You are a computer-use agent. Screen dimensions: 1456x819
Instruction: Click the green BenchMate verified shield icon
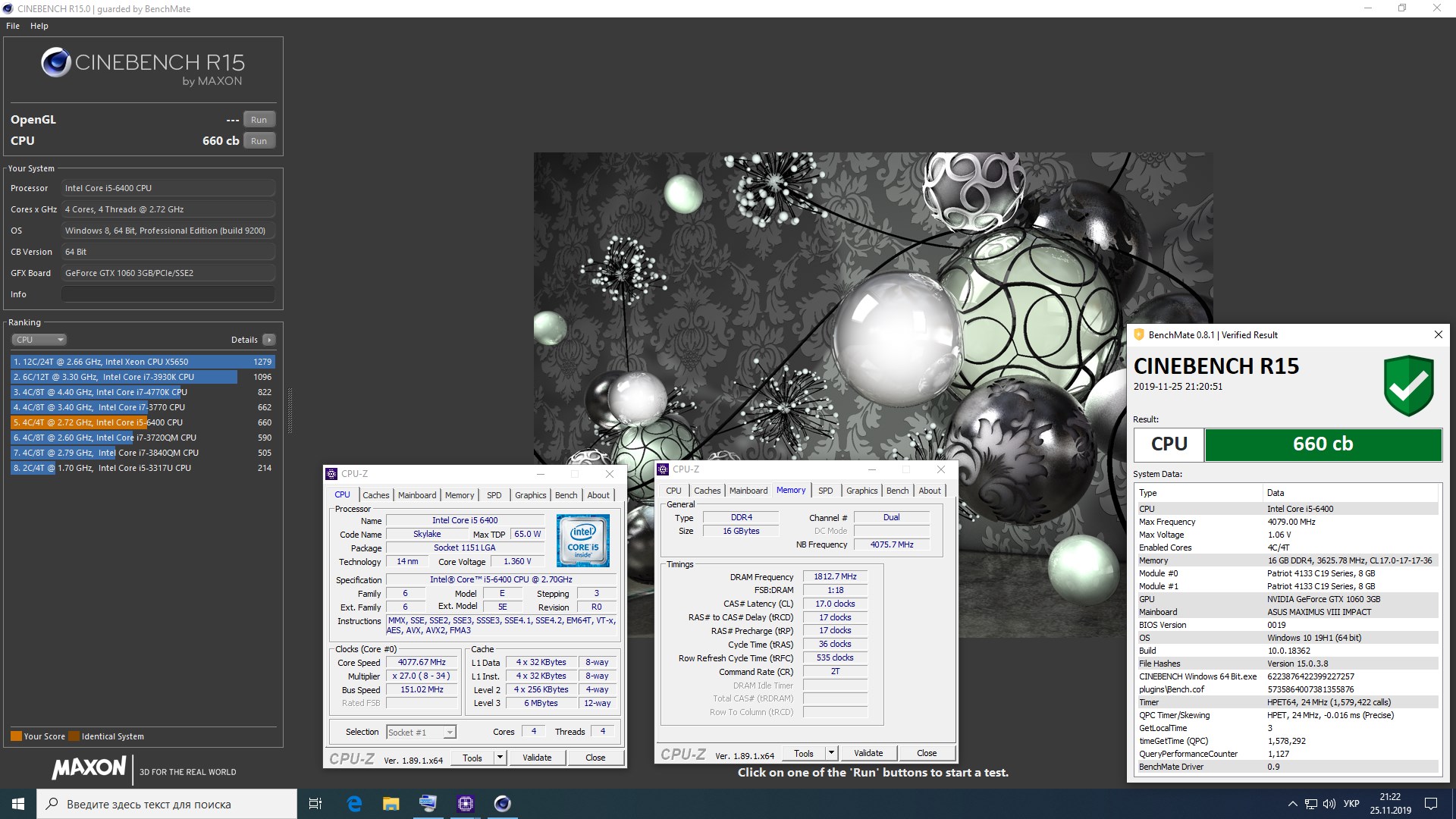1409,385
